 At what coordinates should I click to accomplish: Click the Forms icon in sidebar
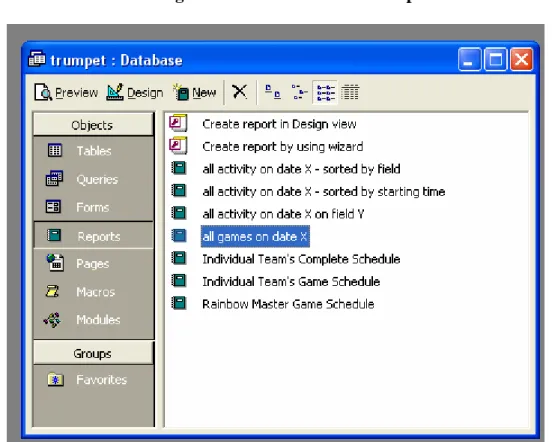(x=54, y=207)
